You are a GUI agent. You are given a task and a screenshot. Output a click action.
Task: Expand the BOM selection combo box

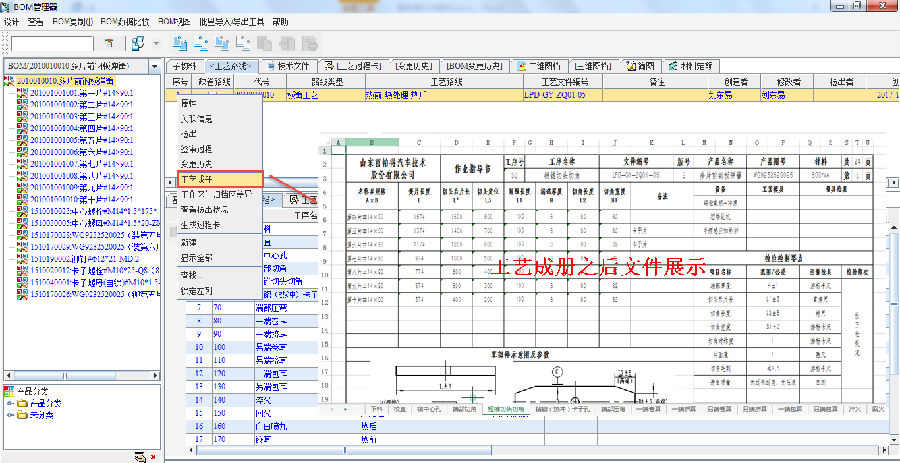pos(156,66)
